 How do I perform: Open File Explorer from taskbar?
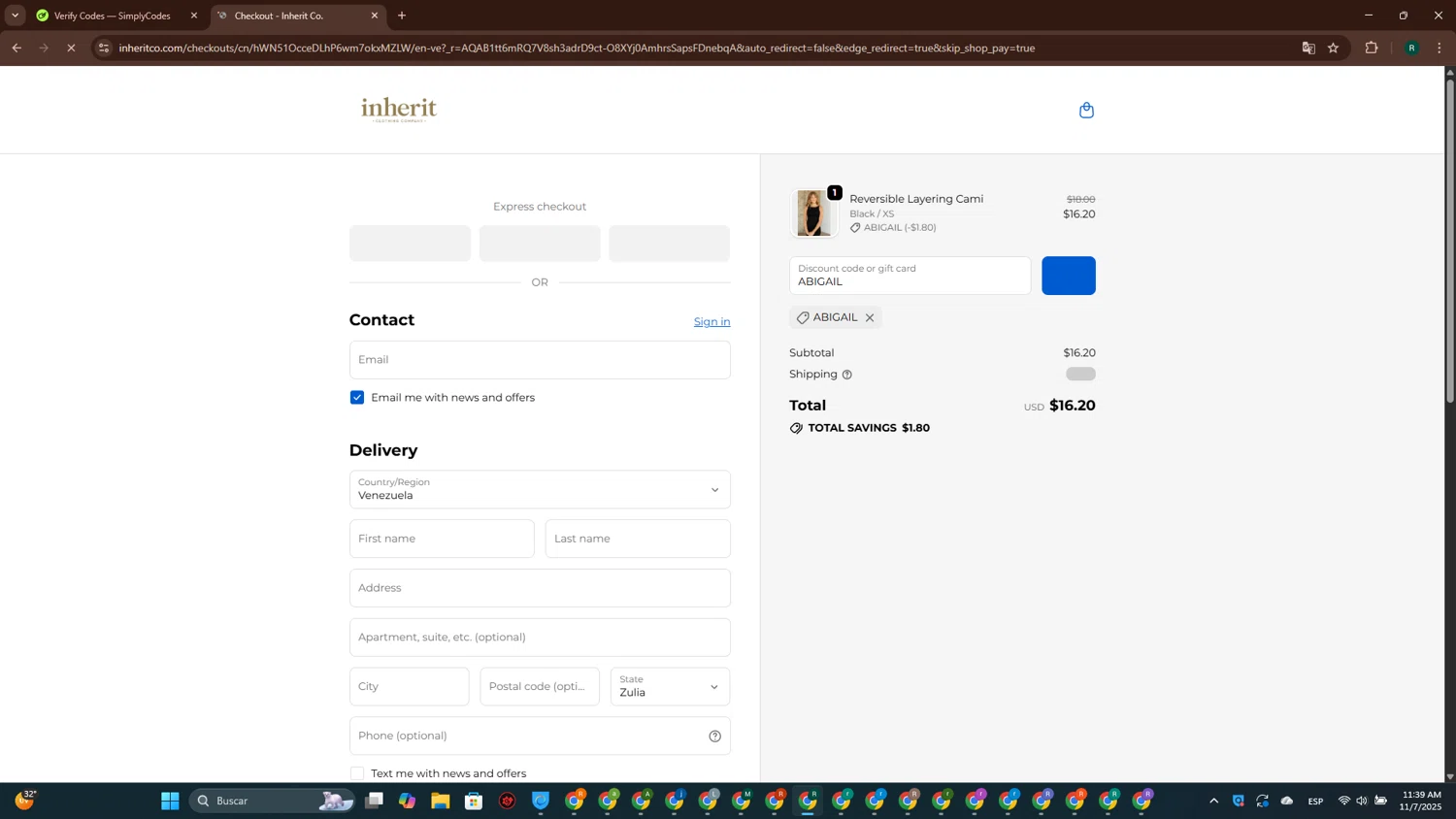(x=441, y=801)
